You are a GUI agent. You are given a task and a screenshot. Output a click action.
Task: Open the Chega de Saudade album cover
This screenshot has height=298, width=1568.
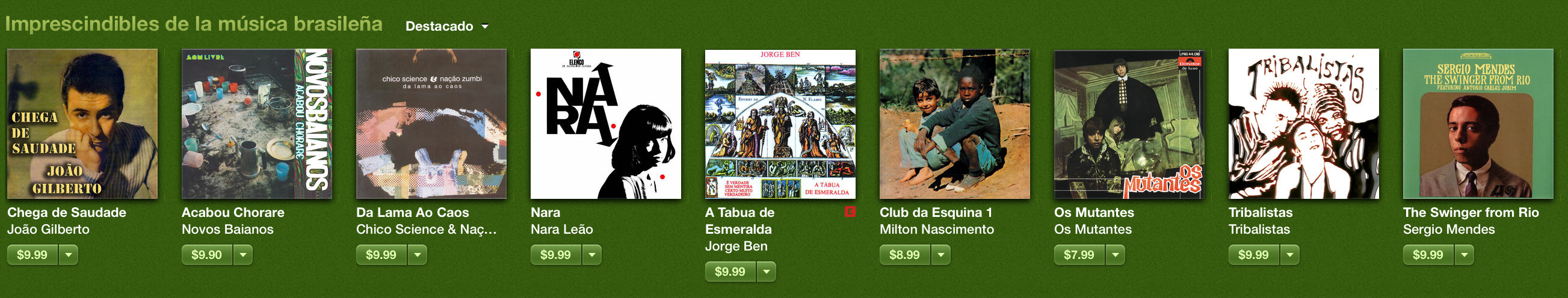pyautogui.click(x=82, y=124)
